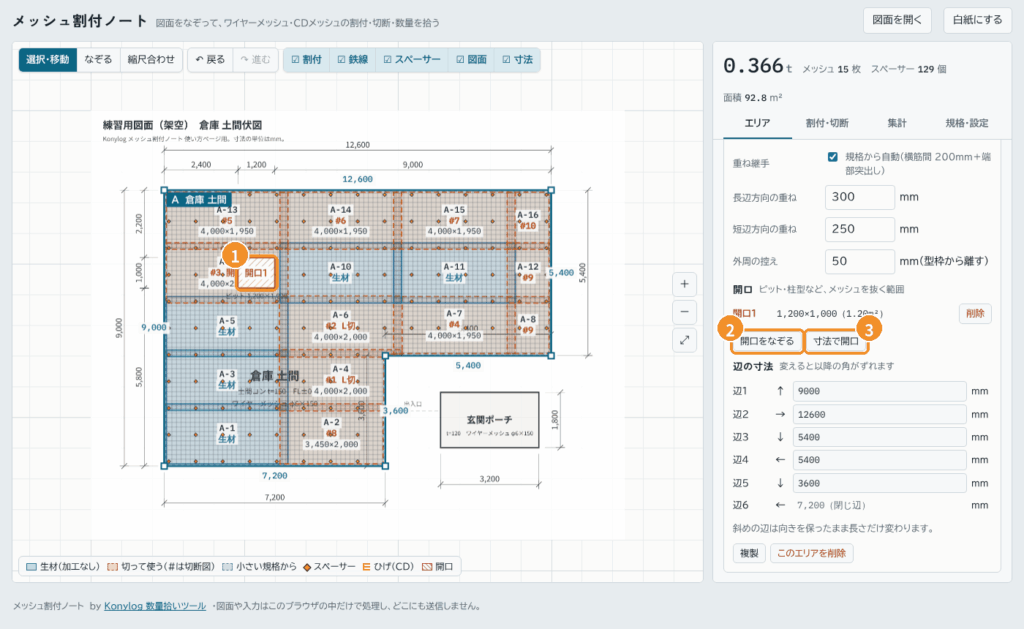Click the 寸法で開口 button

836,341
